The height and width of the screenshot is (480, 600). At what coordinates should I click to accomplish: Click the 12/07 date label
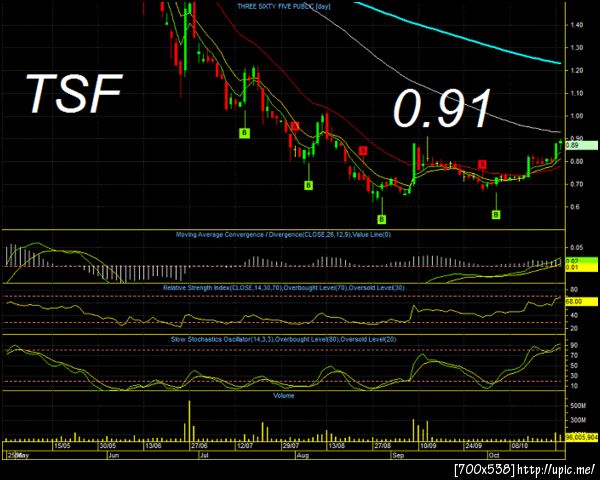pyautogui.click(x=245, y=446)
